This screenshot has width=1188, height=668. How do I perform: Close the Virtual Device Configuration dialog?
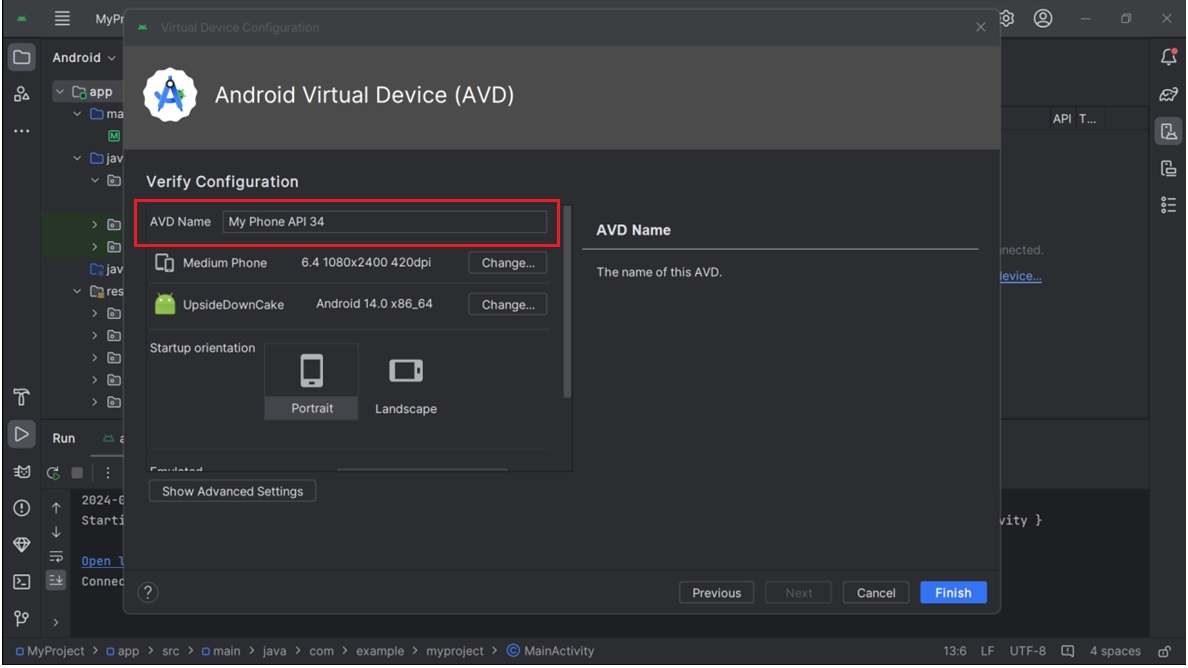[980, 27]
